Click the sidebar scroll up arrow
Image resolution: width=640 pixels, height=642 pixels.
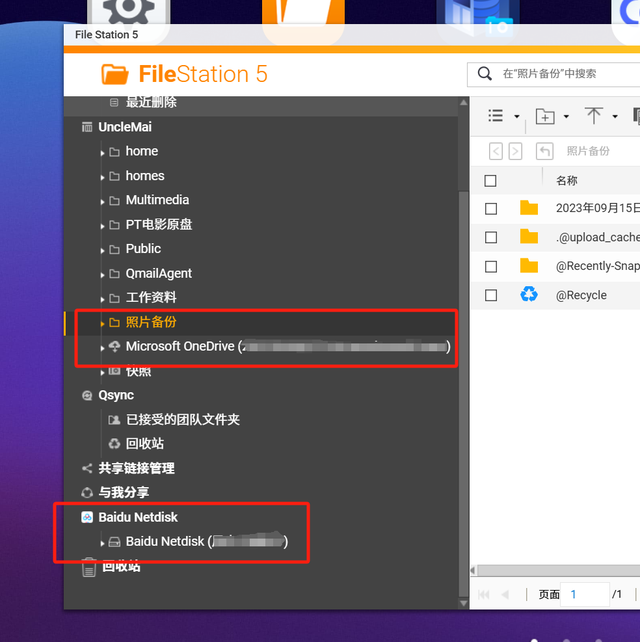[x=464, y=102]
